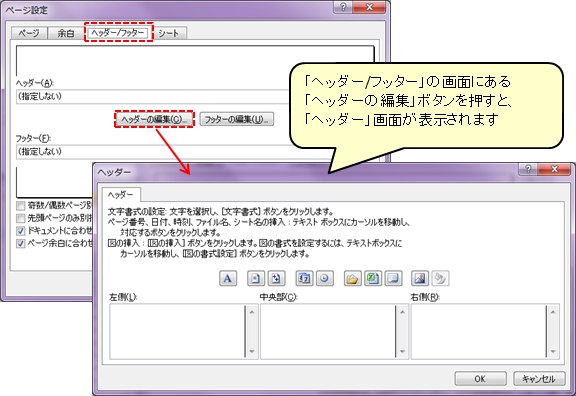Insert file path folder icon
This screenshot has height=396, width=576.
pos(353,278)
